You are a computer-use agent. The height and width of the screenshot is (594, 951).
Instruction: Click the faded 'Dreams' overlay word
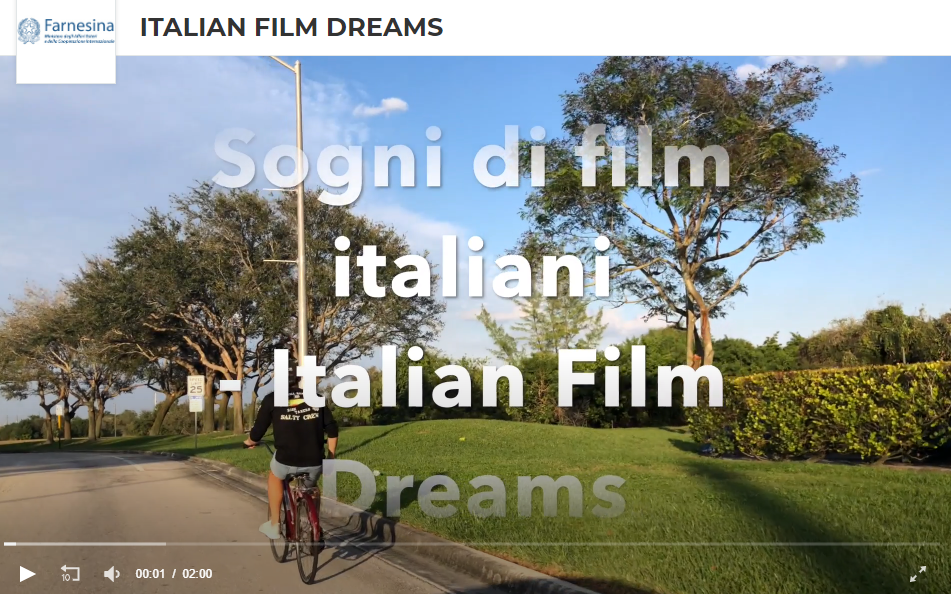pyautogui.click(x=473, y=488)
